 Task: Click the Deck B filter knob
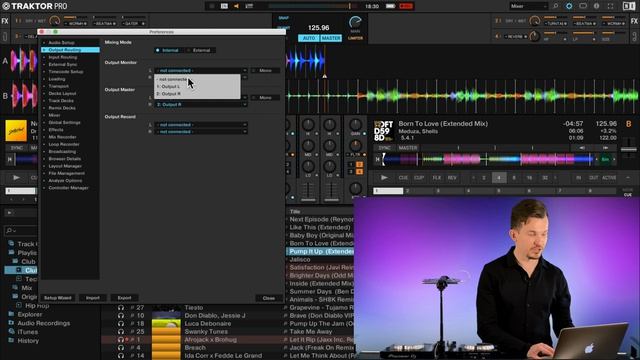coord(356,145)
